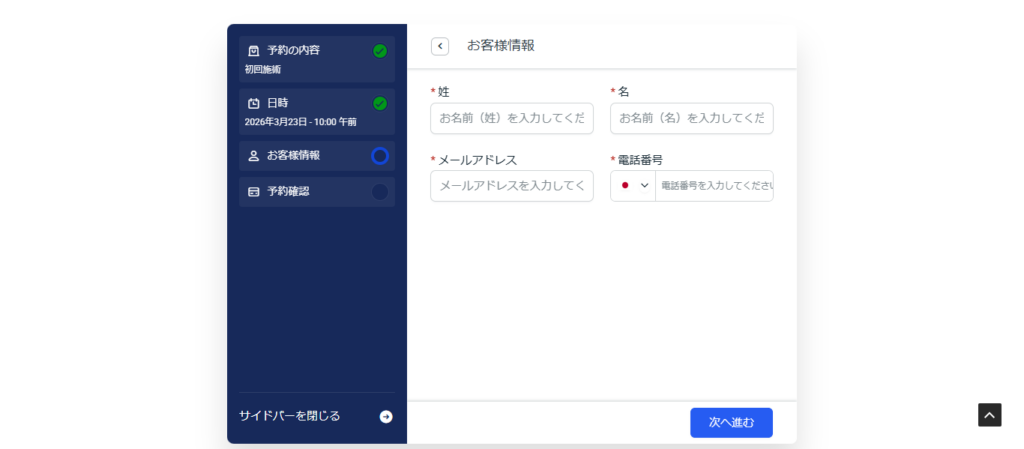
Task: Click the サイドバーを閉じる text link
Action: coord(290,416)
